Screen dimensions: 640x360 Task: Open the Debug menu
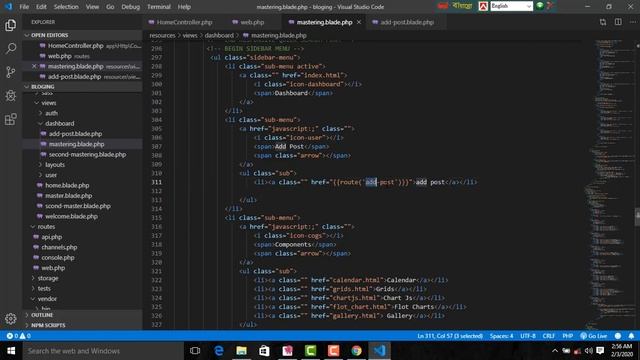tap(131, 7)
